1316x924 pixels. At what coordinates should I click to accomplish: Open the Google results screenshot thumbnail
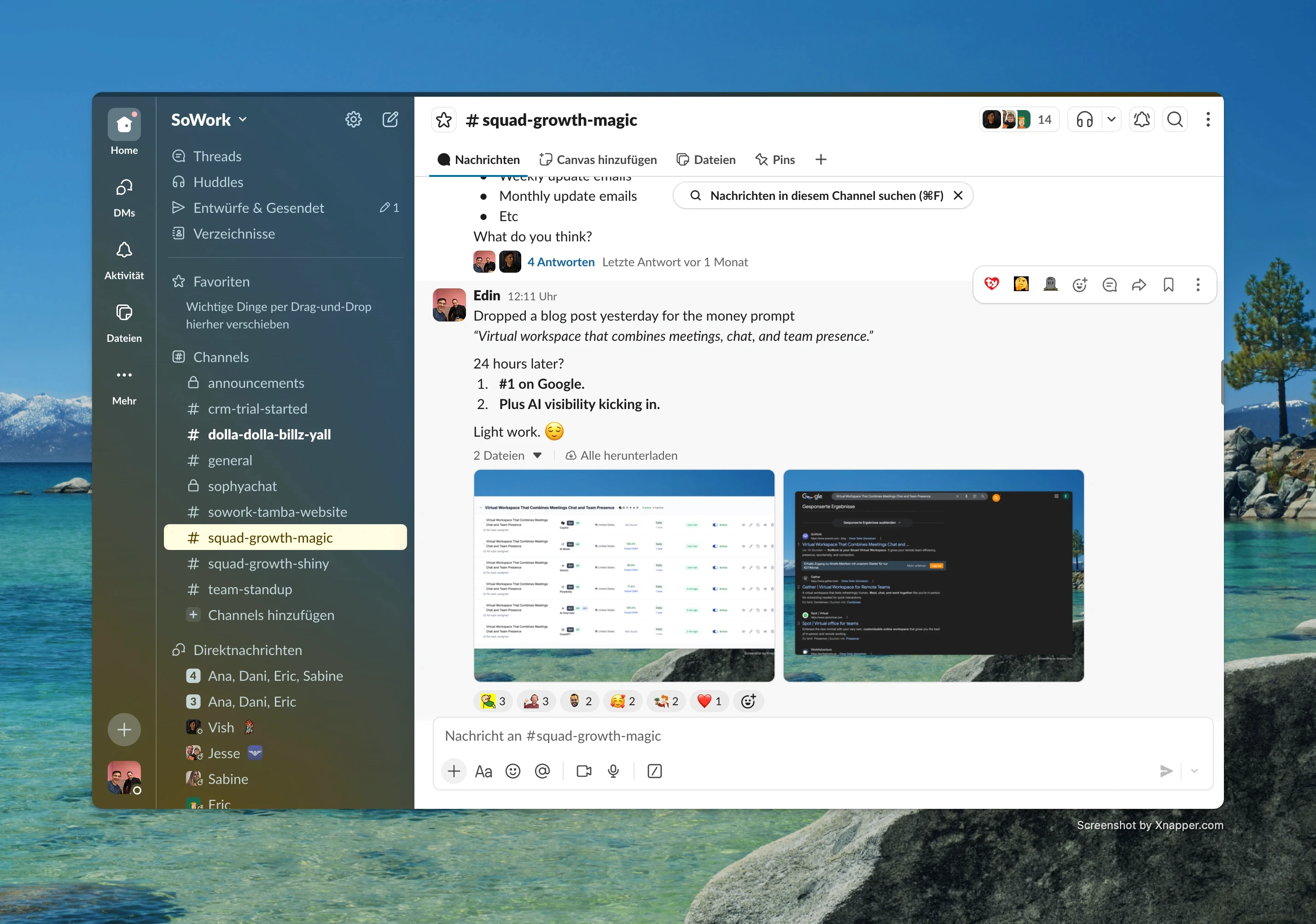pyautogui.click(x=933, y=575)
